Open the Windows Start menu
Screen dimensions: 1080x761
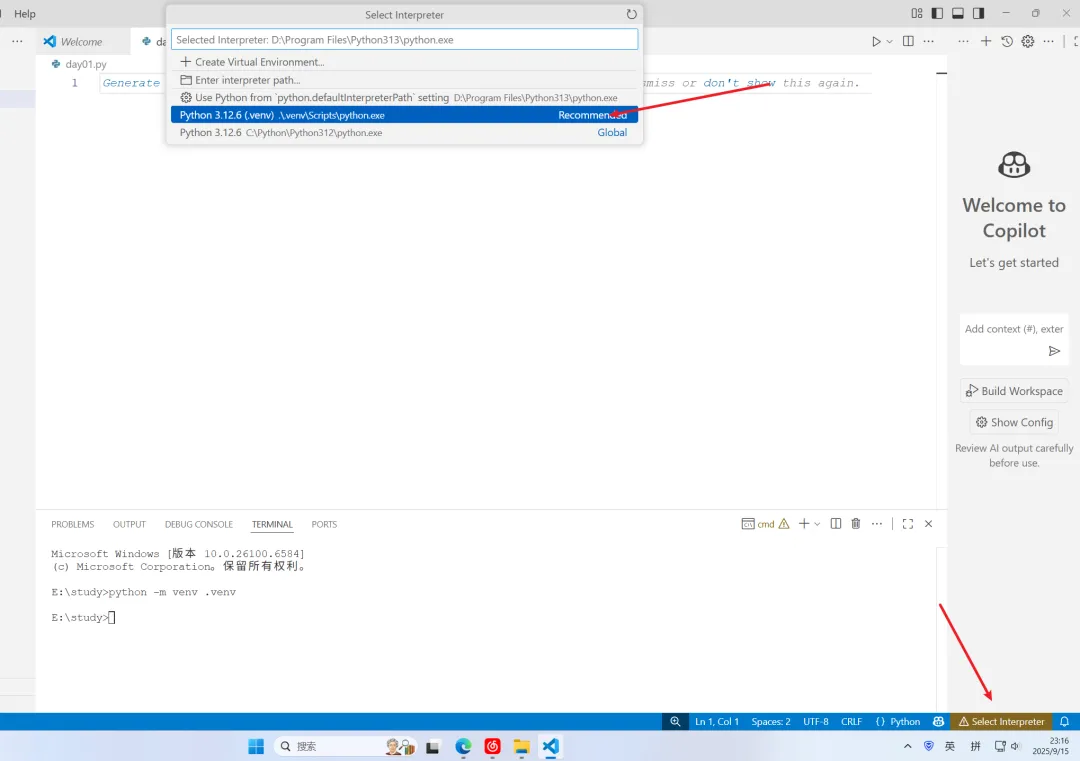point(256,747)
